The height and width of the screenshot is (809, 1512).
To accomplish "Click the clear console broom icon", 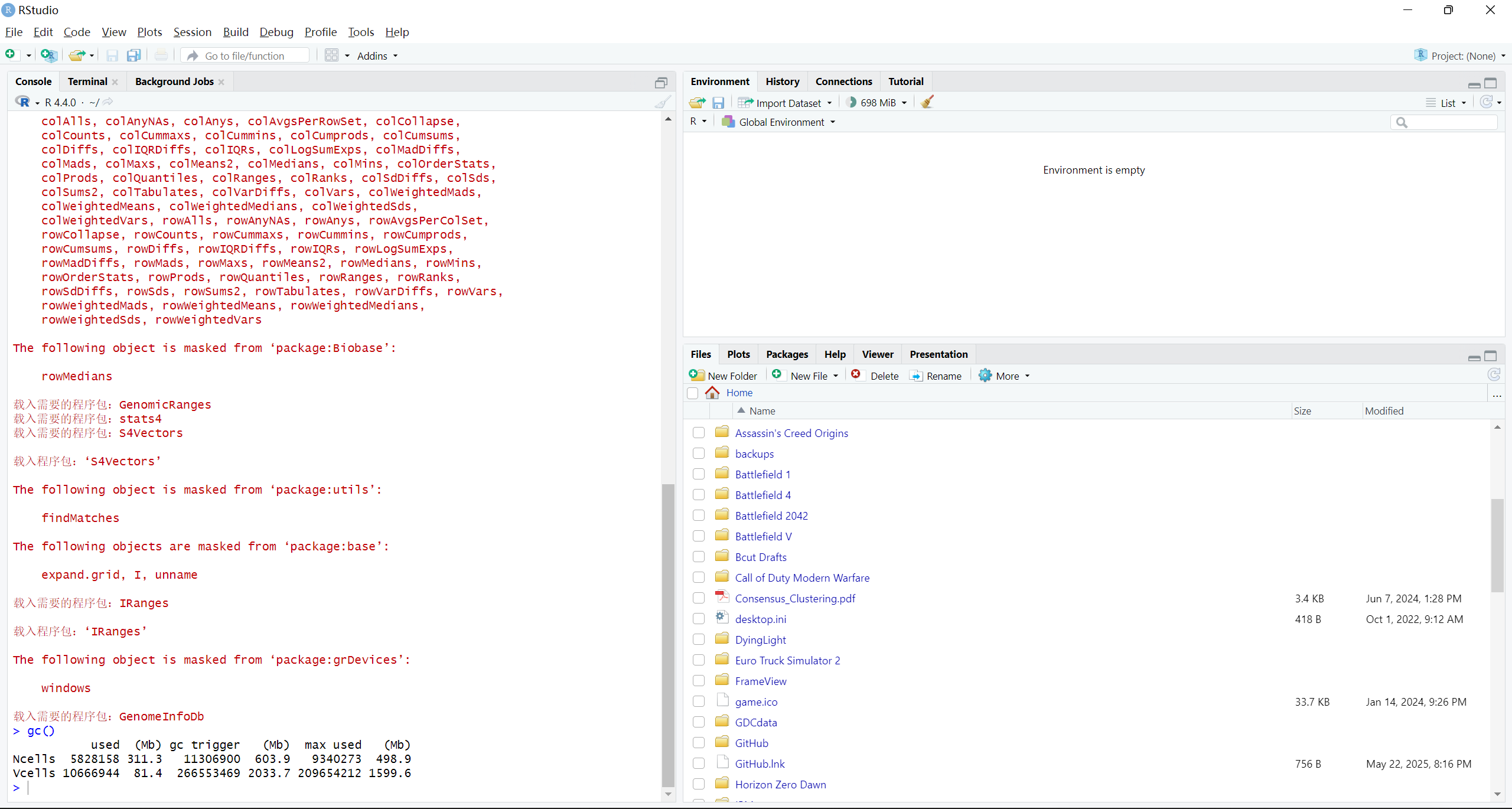I will 663,102.
